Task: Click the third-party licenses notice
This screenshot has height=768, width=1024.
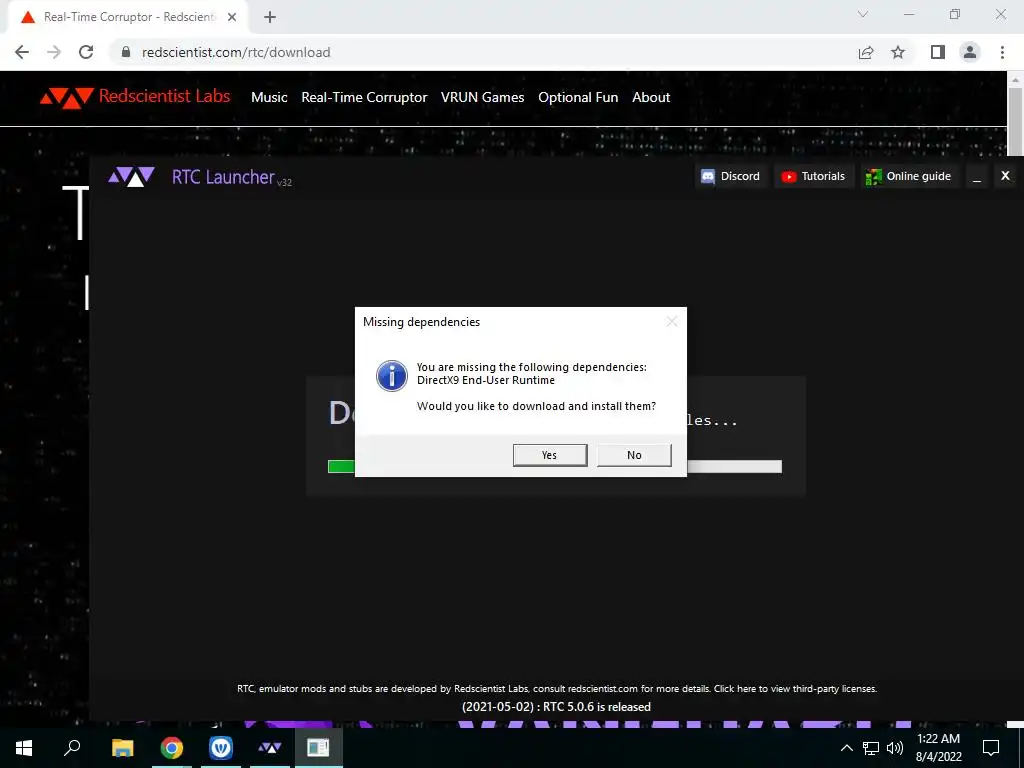Action: click(x=556, y=688)
